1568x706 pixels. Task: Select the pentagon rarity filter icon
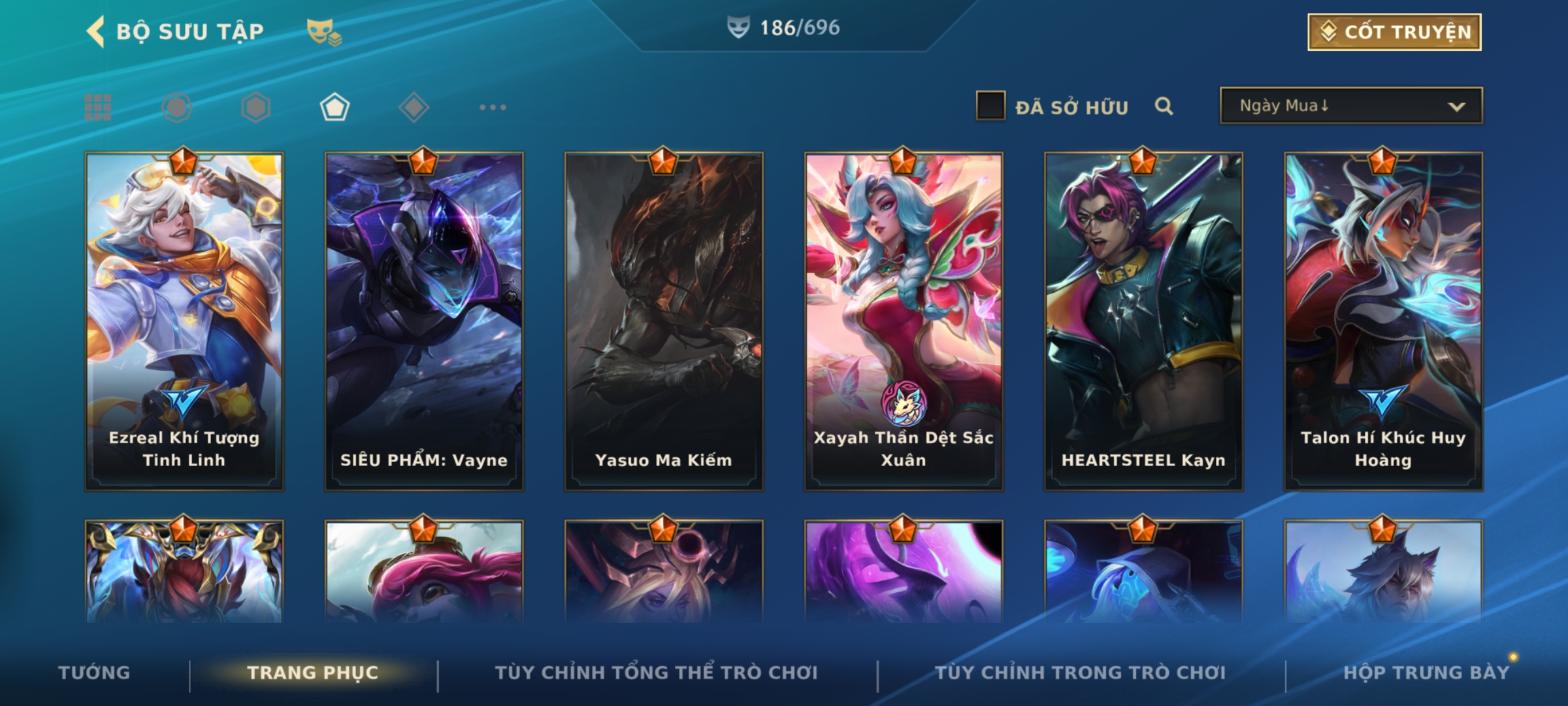click(335, 107)
